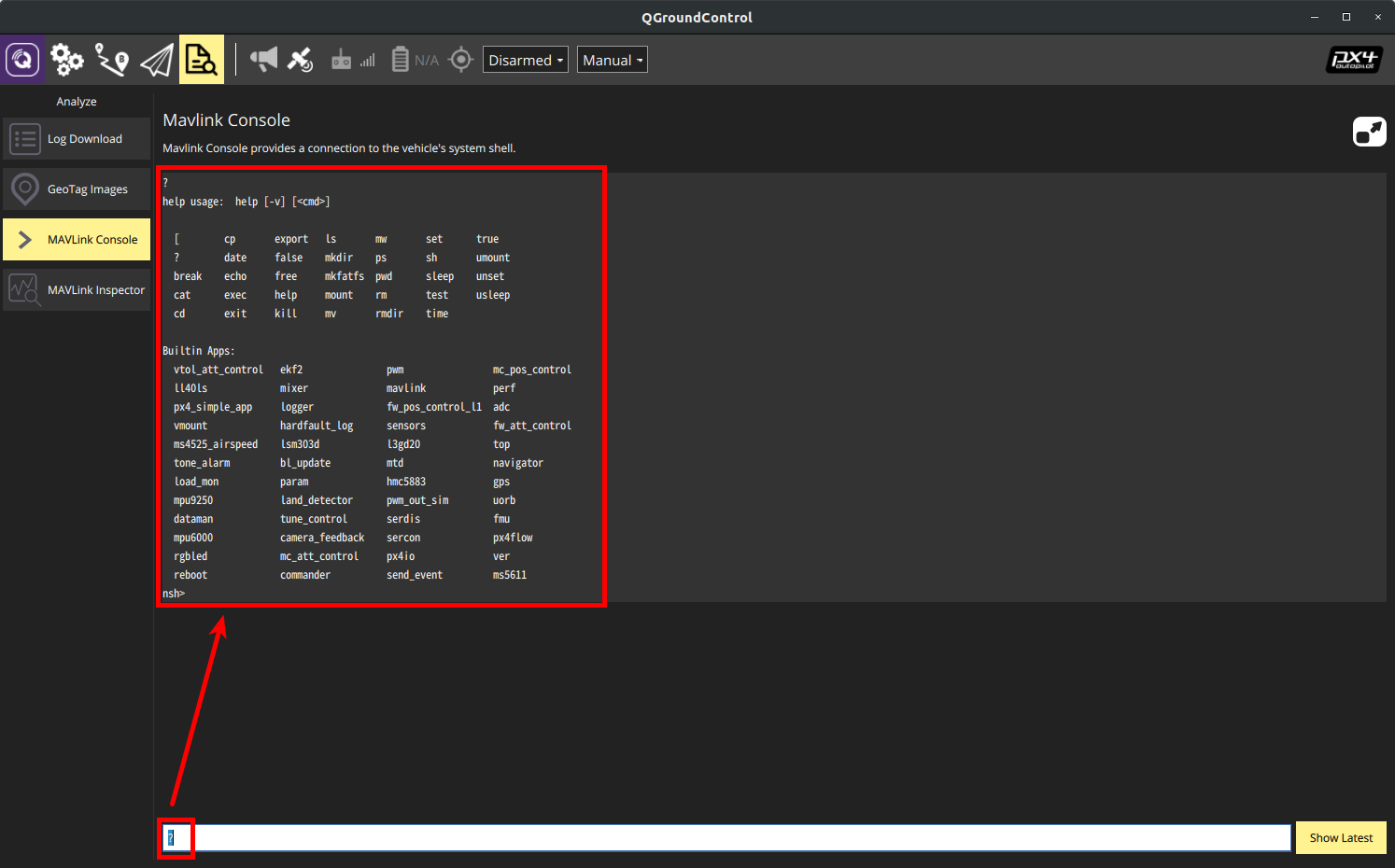Click 'px4flow' in the builtin apps list

coord(513,538)
